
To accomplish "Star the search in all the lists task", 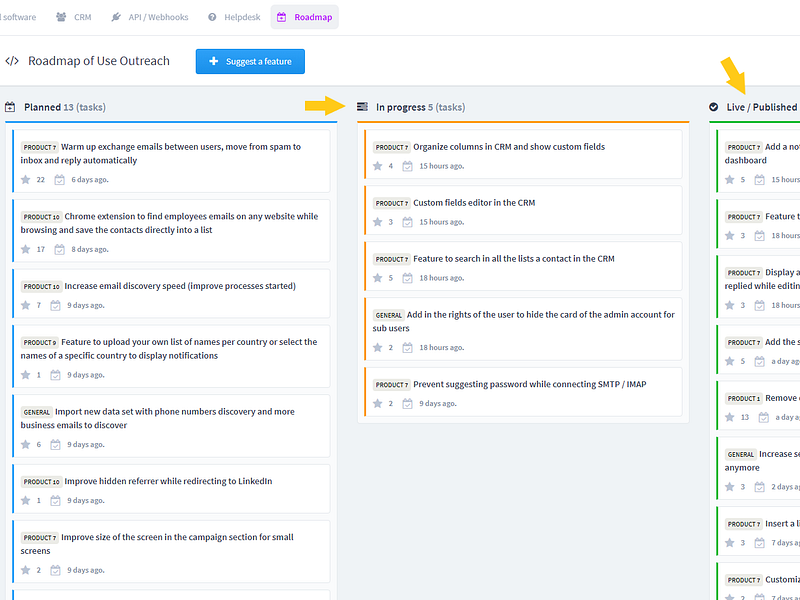I will (x=378, y=278).
